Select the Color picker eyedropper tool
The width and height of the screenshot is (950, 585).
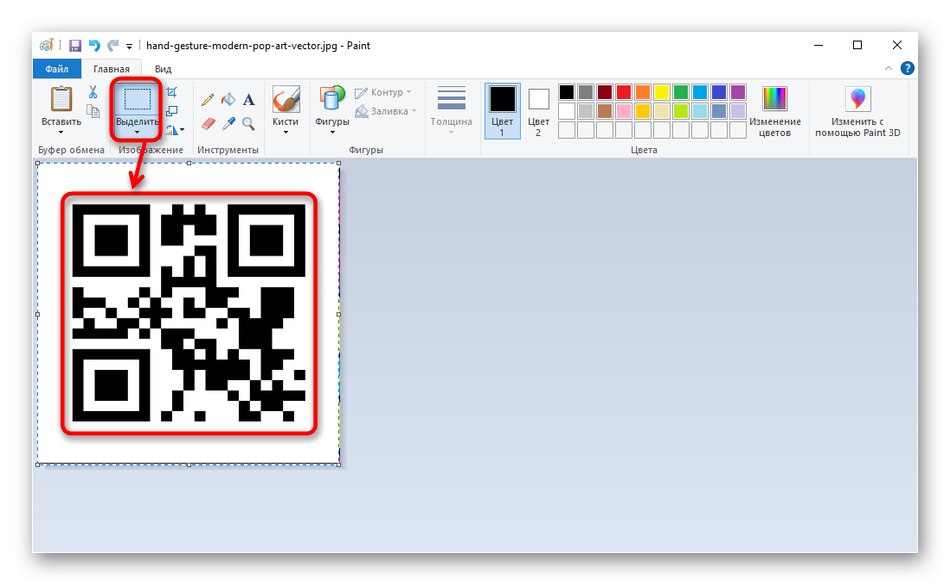tap(228, 124)
